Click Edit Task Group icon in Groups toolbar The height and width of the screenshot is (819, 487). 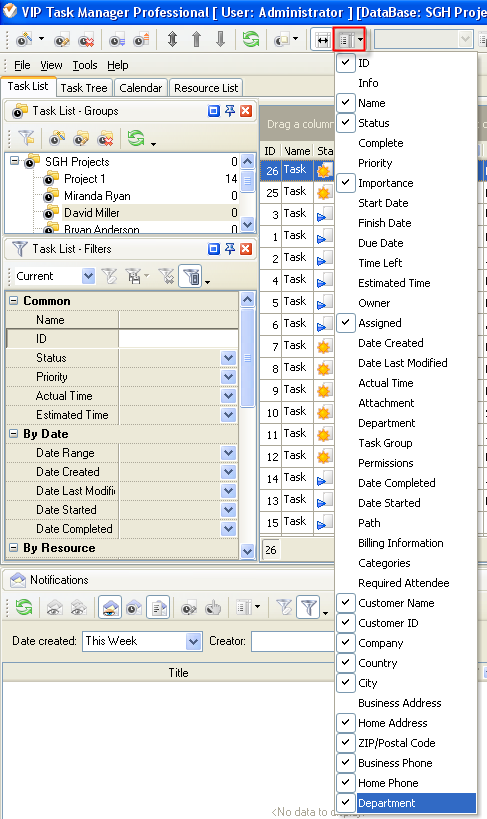click(x=81, y=138)
